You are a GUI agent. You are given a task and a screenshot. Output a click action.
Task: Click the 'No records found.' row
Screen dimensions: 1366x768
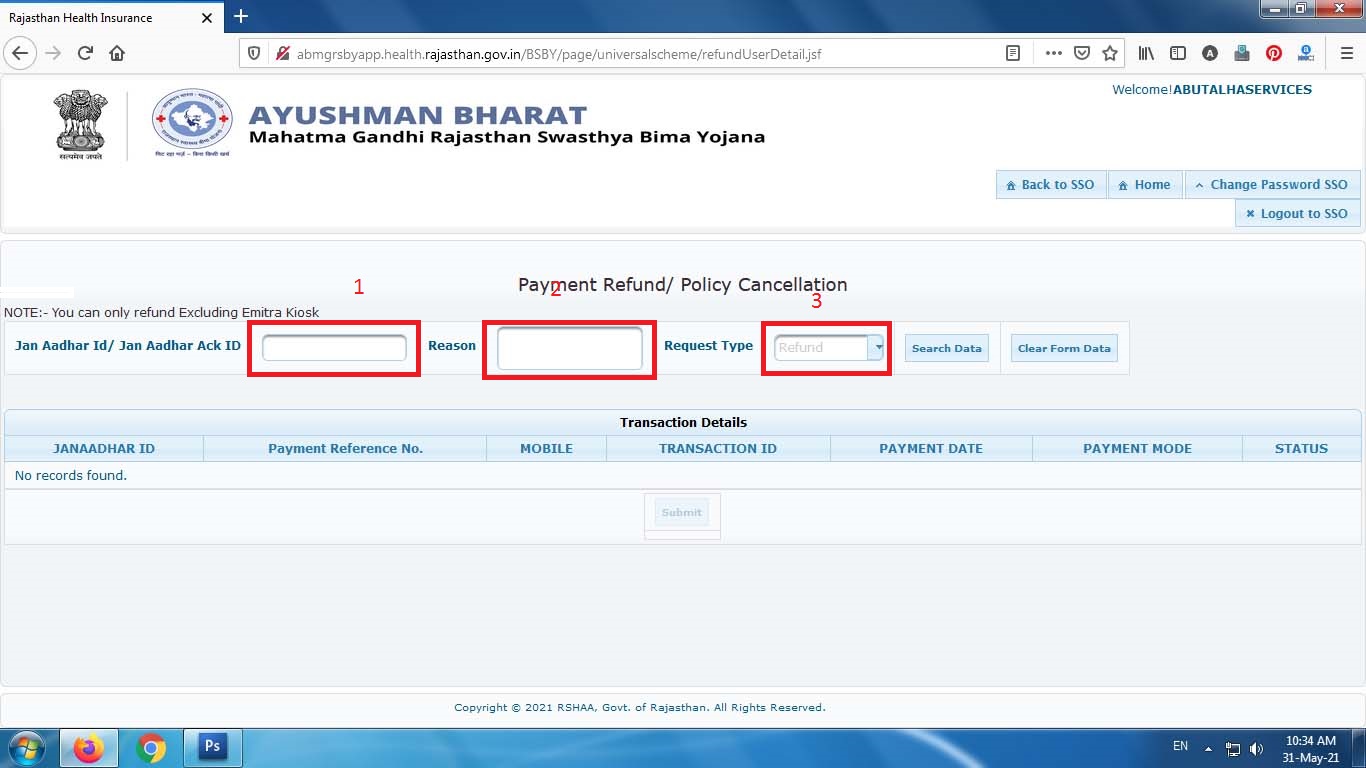point(683,475)
